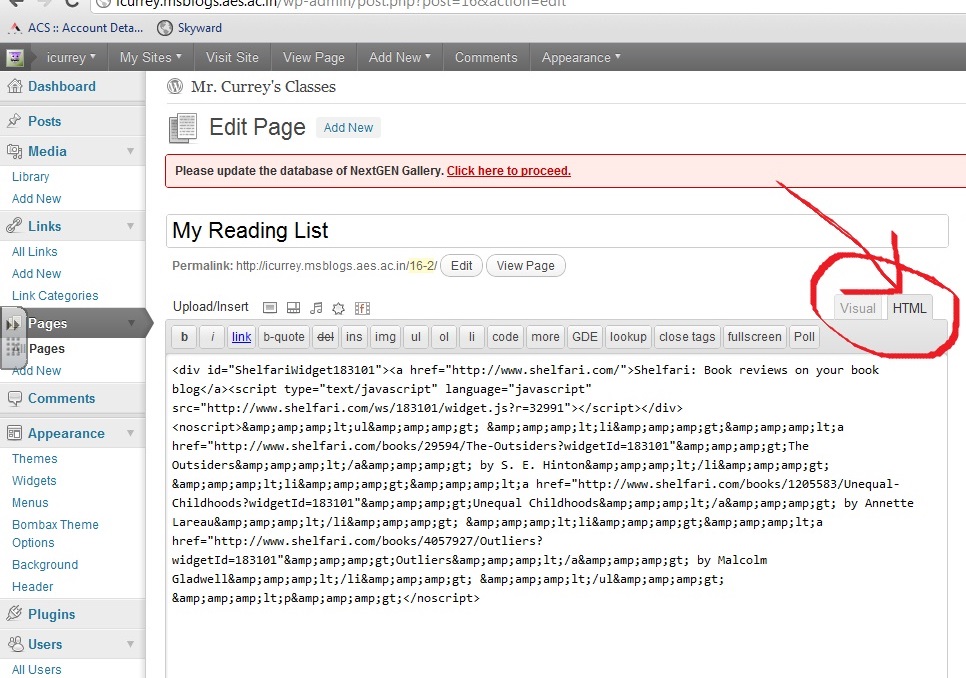Viewport: 966px width, 678px height.
Task: Click the NextGEN gallery insert icon
Action: 362,308
